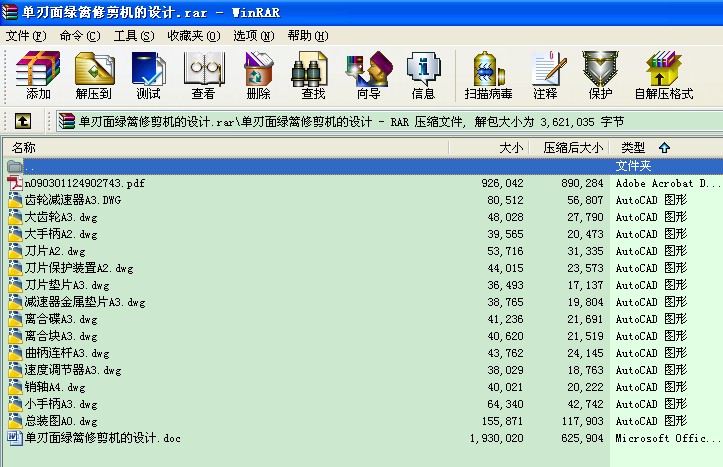Click the 解压到 (Extract To) icon

(93, 76)
